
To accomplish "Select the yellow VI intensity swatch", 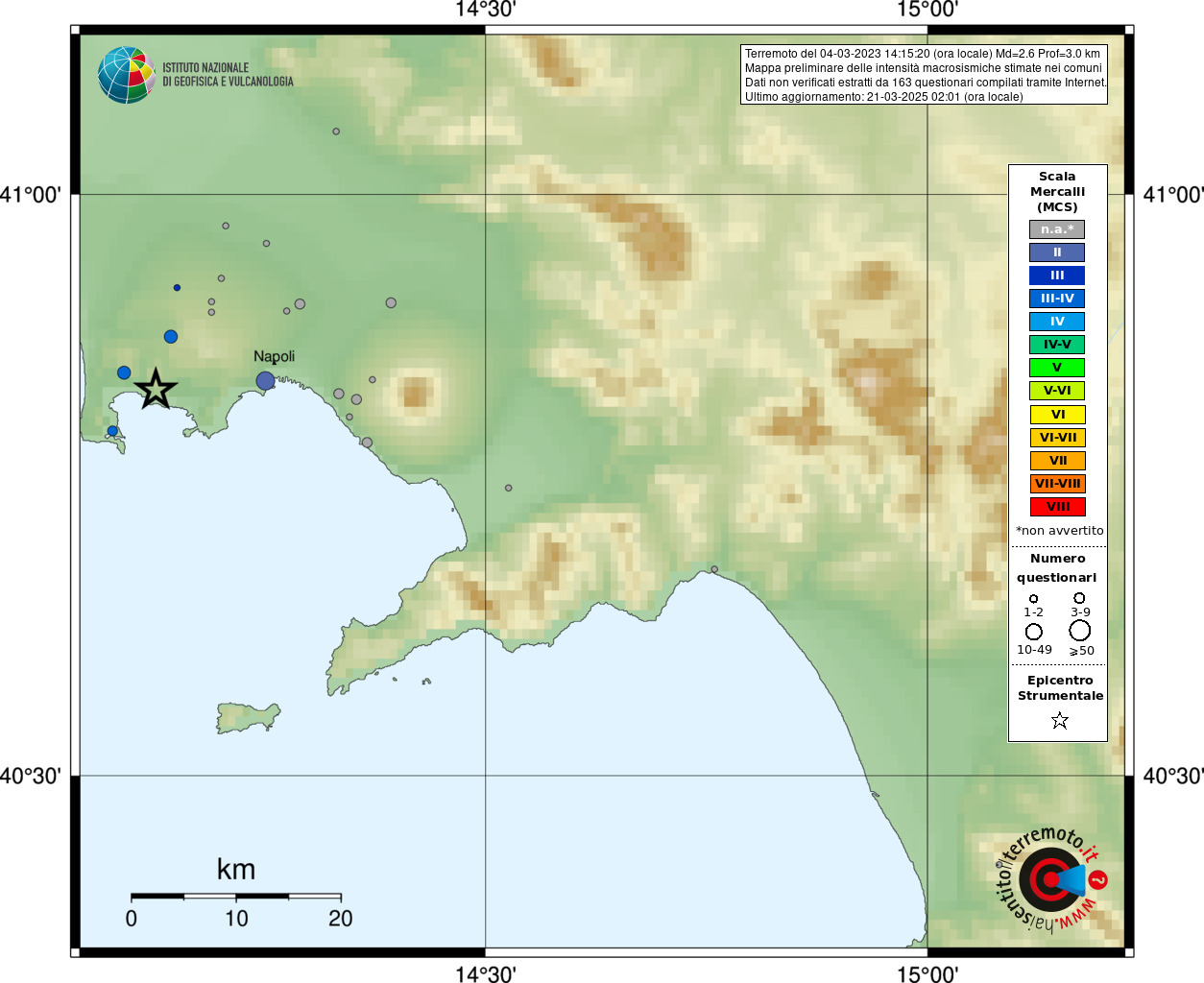I will [1057, 415].
